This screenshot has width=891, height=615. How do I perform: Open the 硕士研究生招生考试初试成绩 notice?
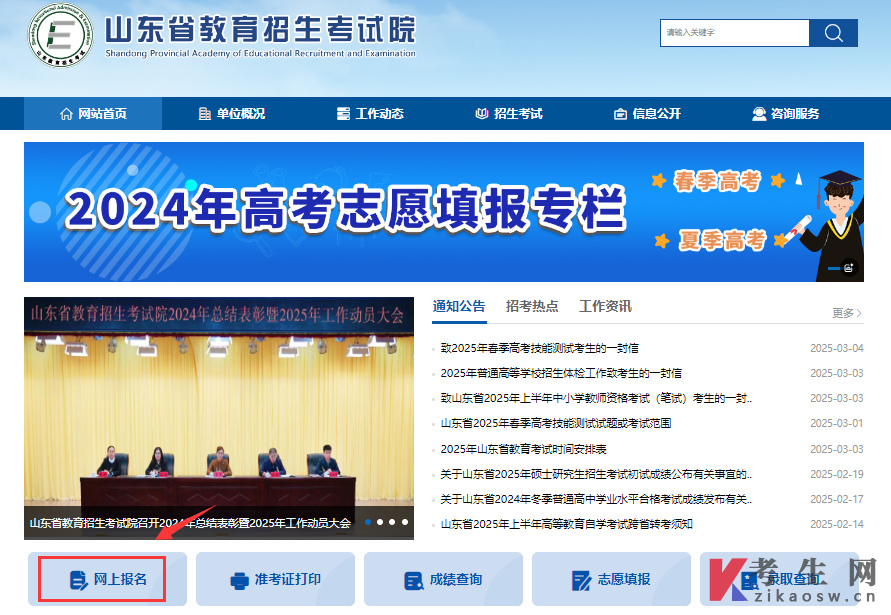[596, 474]
